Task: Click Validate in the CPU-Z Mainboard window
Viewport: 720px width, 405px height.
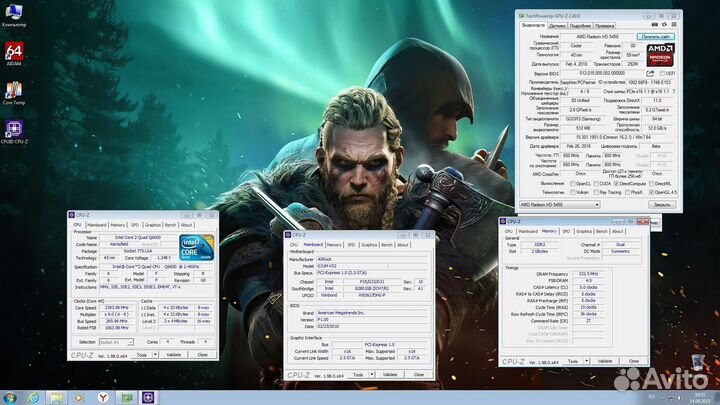Action: [x=390, y=375]
